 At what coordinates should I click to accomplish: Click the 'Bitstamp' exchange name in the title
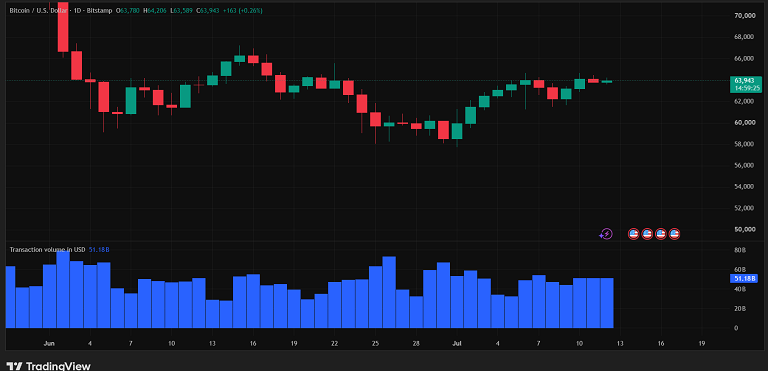98,10
